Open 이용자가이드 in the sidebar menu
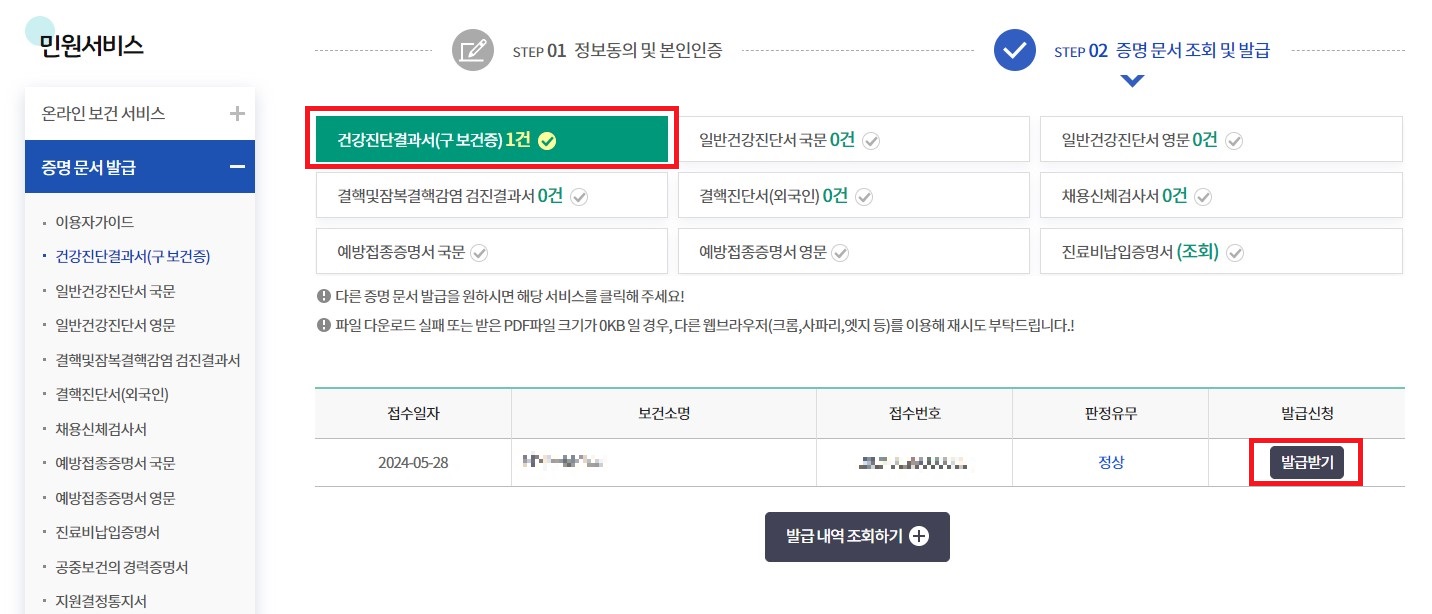This screenshot has width=1432, height=614. point(94,221)
